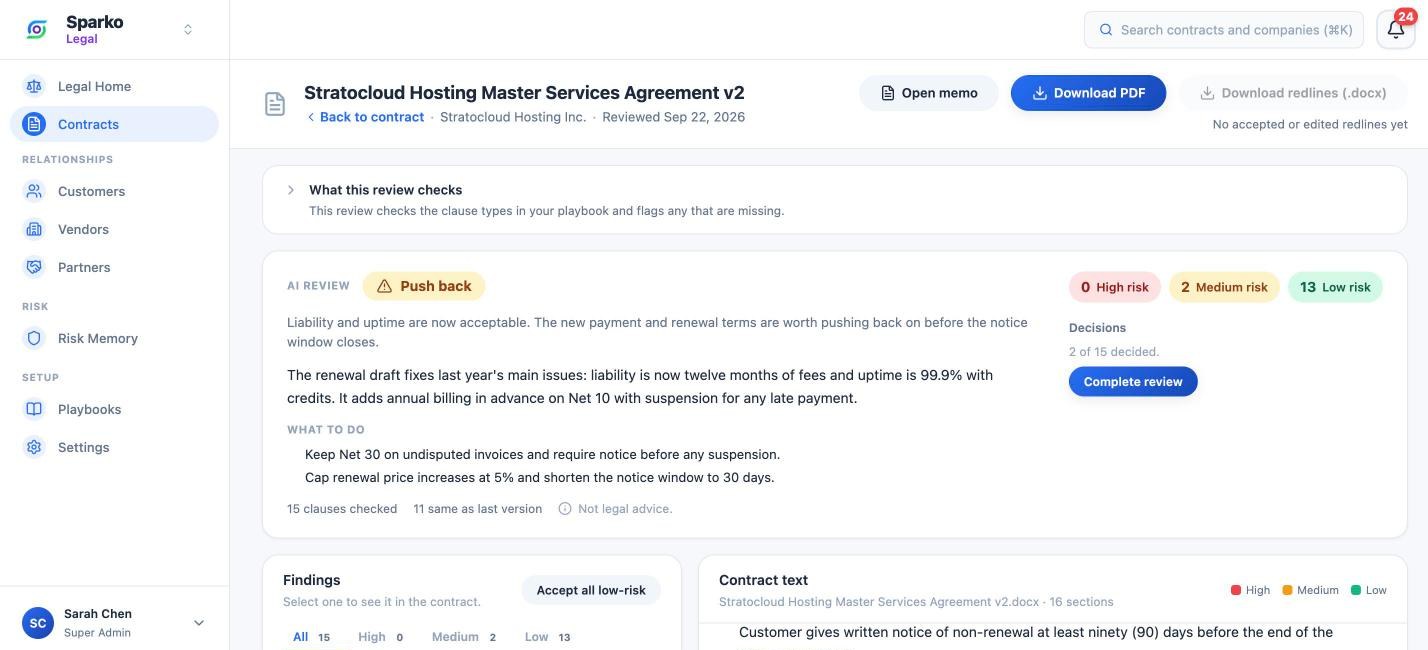Select the Contracts document icon
This screenshot has height=650, width=1428.
[34, 124]
